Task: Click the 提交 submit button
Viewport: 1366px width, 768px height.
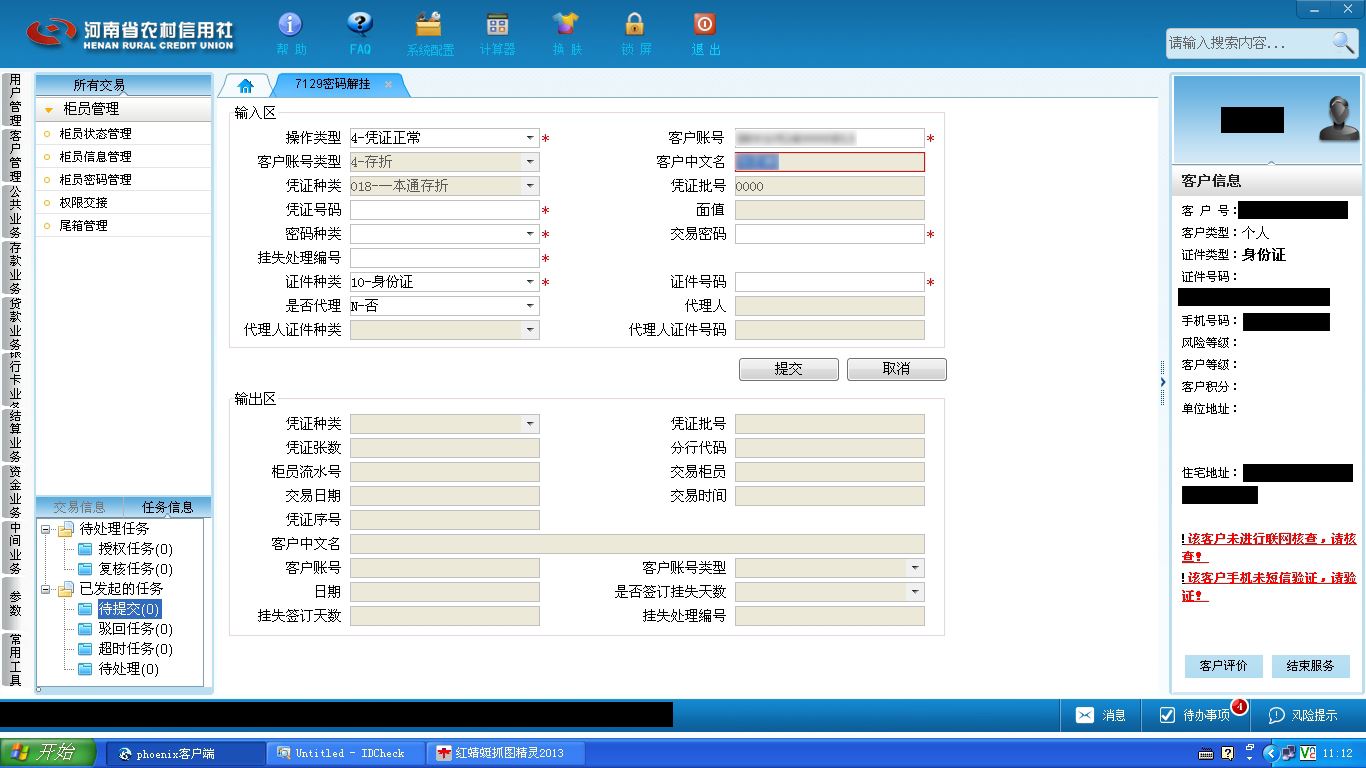Action: point(789,369)
